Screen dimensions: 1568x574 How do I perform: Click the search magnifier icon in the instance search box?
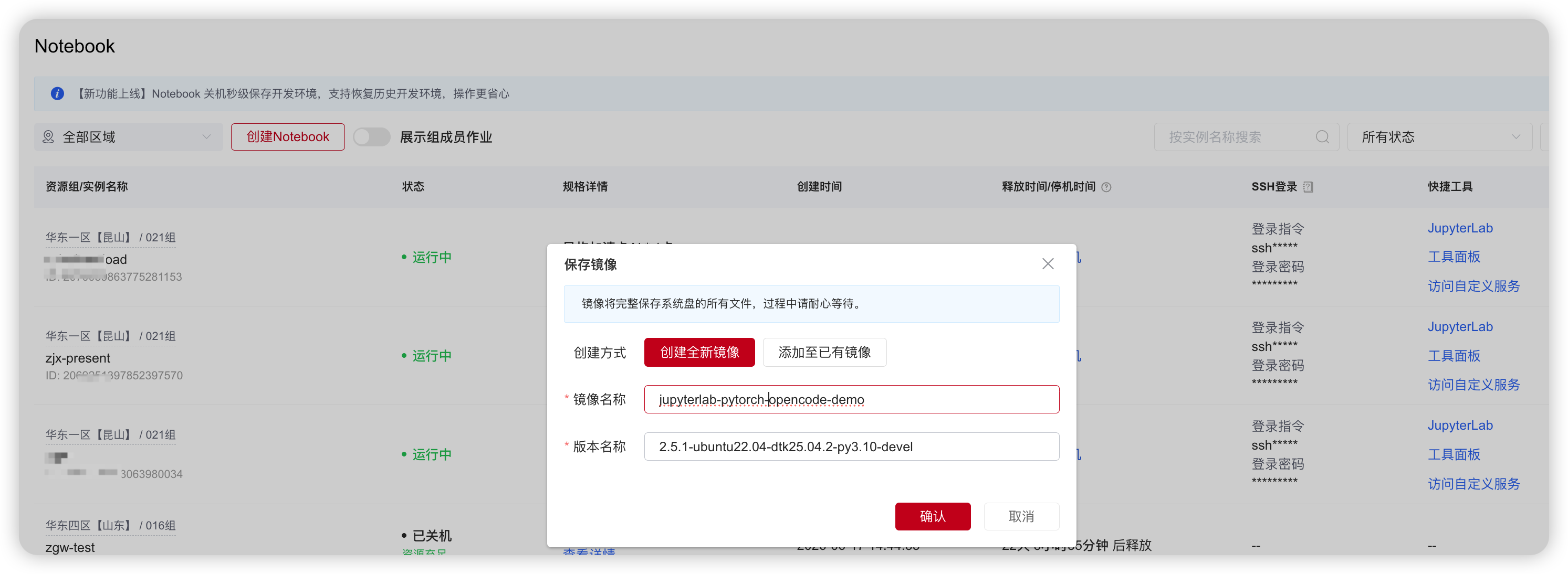pos(1322,137)
